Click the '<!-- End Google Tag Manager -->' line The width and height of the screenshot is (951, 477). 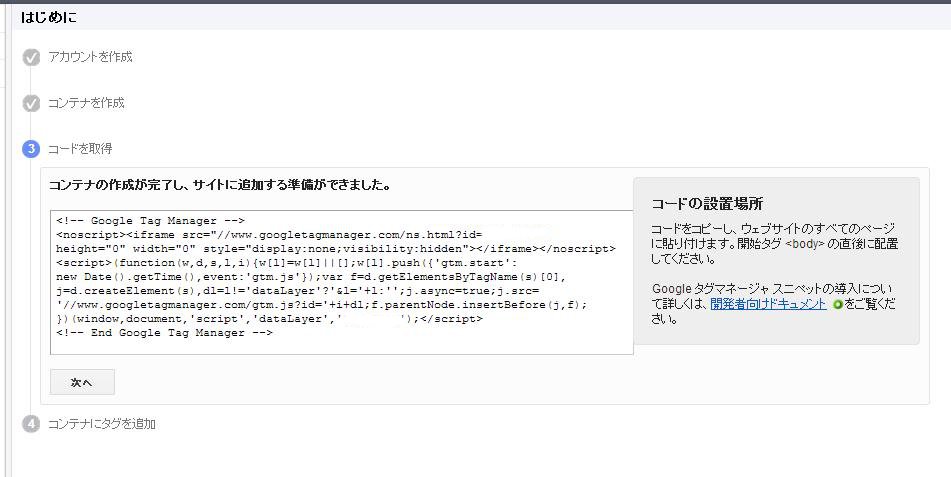164,333
